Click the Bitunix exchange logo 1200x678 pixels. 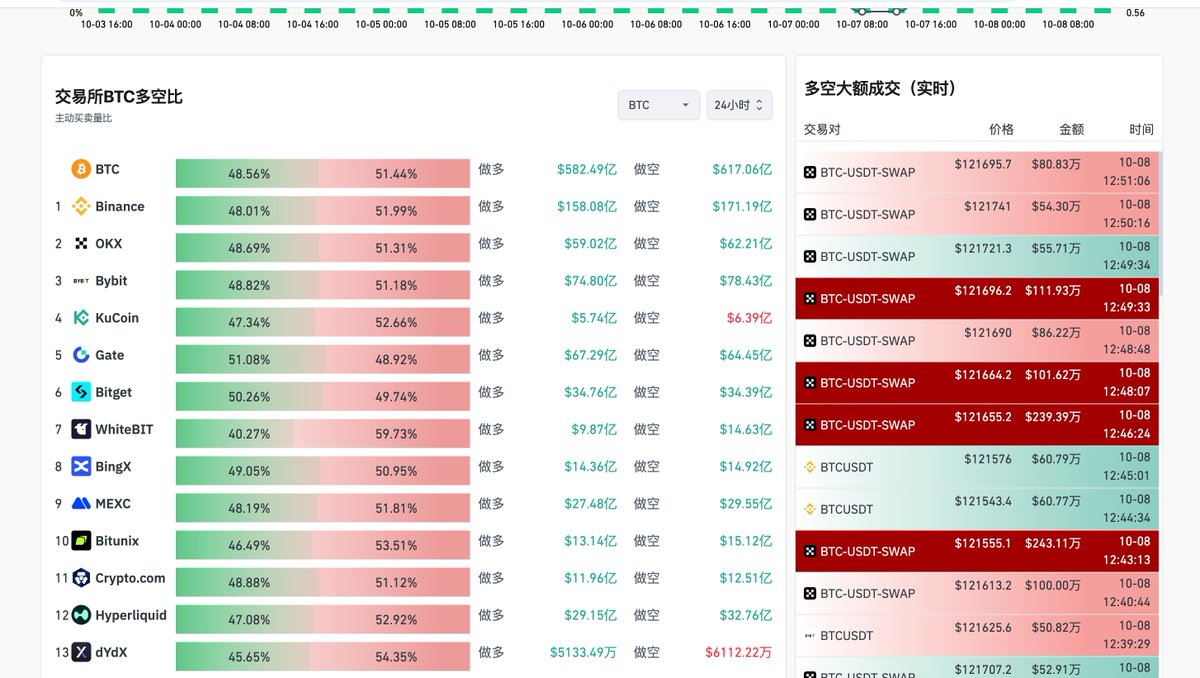[81, 541]
